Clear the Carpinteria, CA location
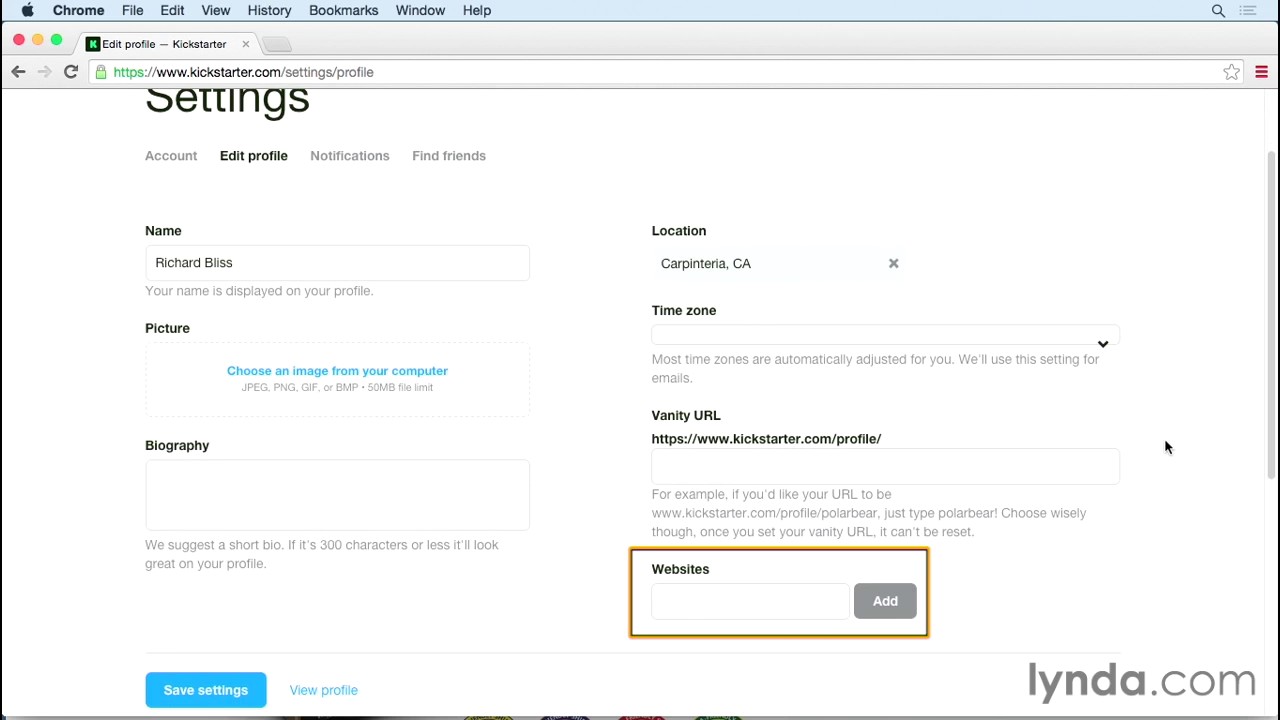The height and width of the screenshot is (720, 1280). pyautogui.click(x=893, y=264)
